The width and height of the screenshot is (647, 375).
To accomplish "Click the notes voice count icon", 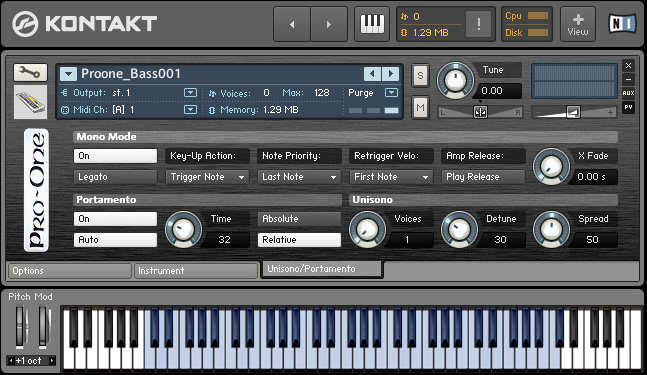I will coord(404,17).
